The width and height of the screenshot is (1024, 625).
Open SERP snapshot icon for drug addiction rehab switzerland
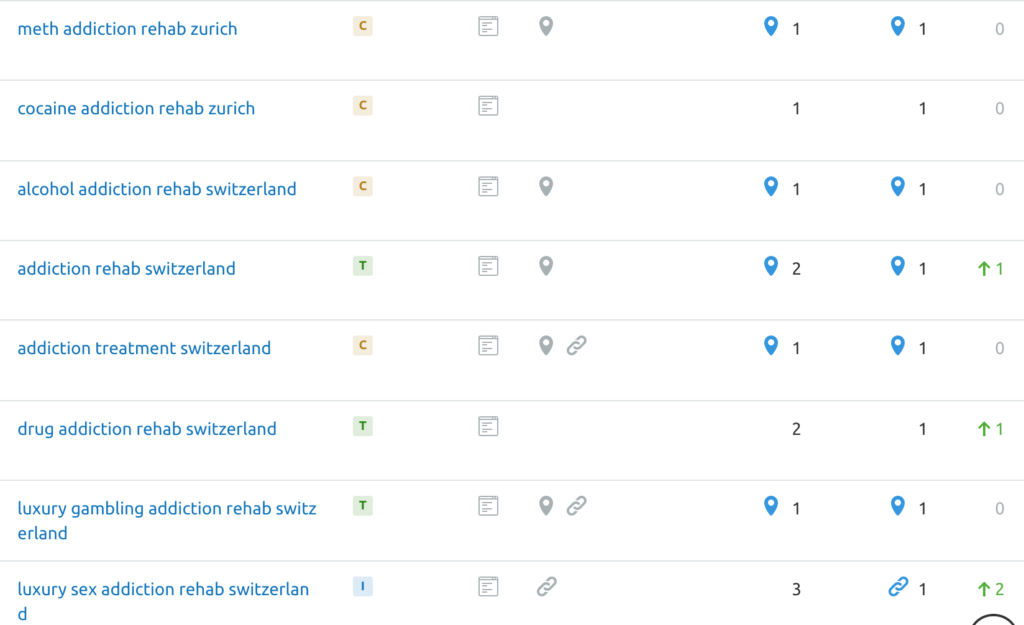point(488,426)
